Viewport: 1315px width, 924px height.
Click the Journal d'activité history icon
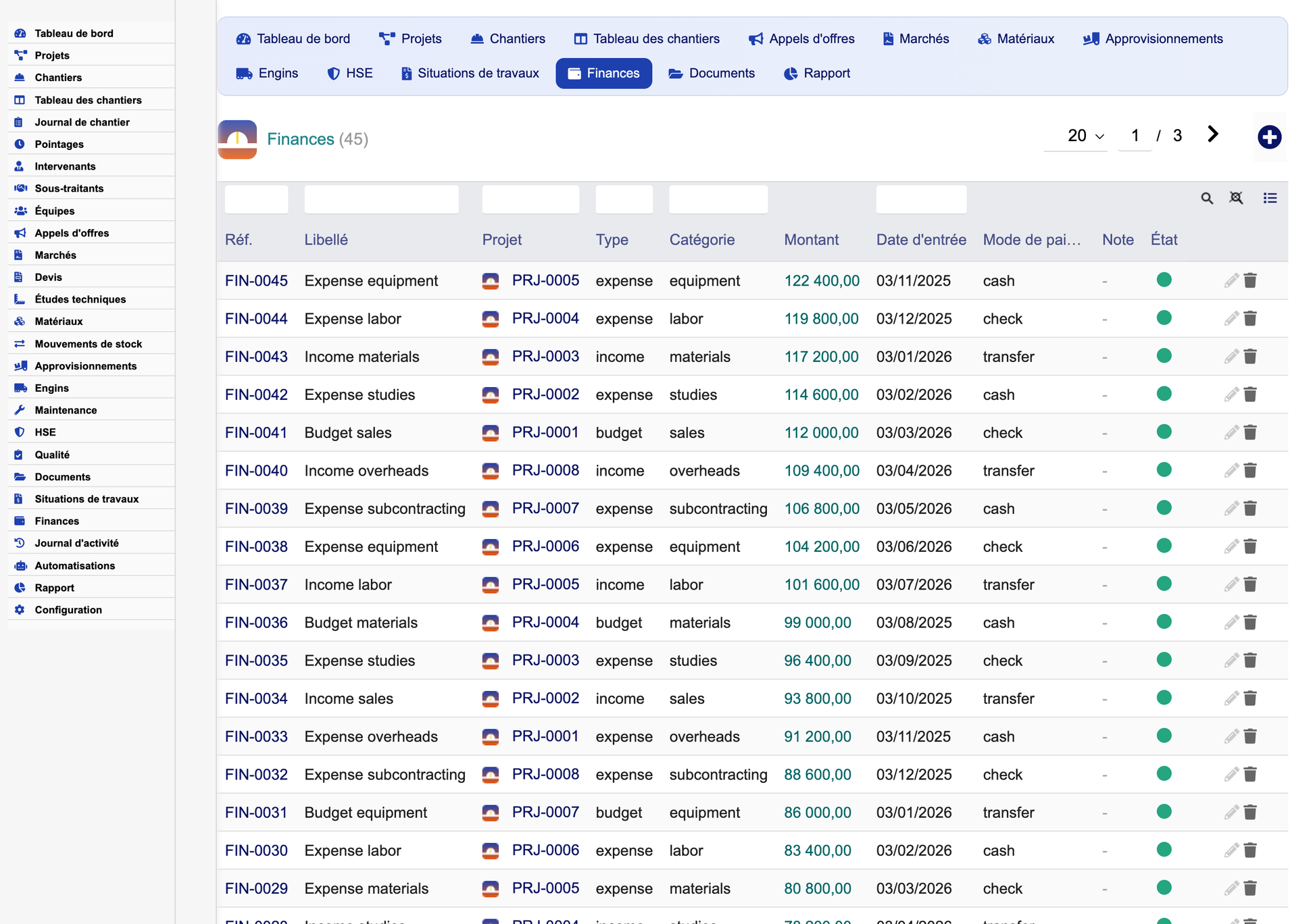(x=20, y=543)
